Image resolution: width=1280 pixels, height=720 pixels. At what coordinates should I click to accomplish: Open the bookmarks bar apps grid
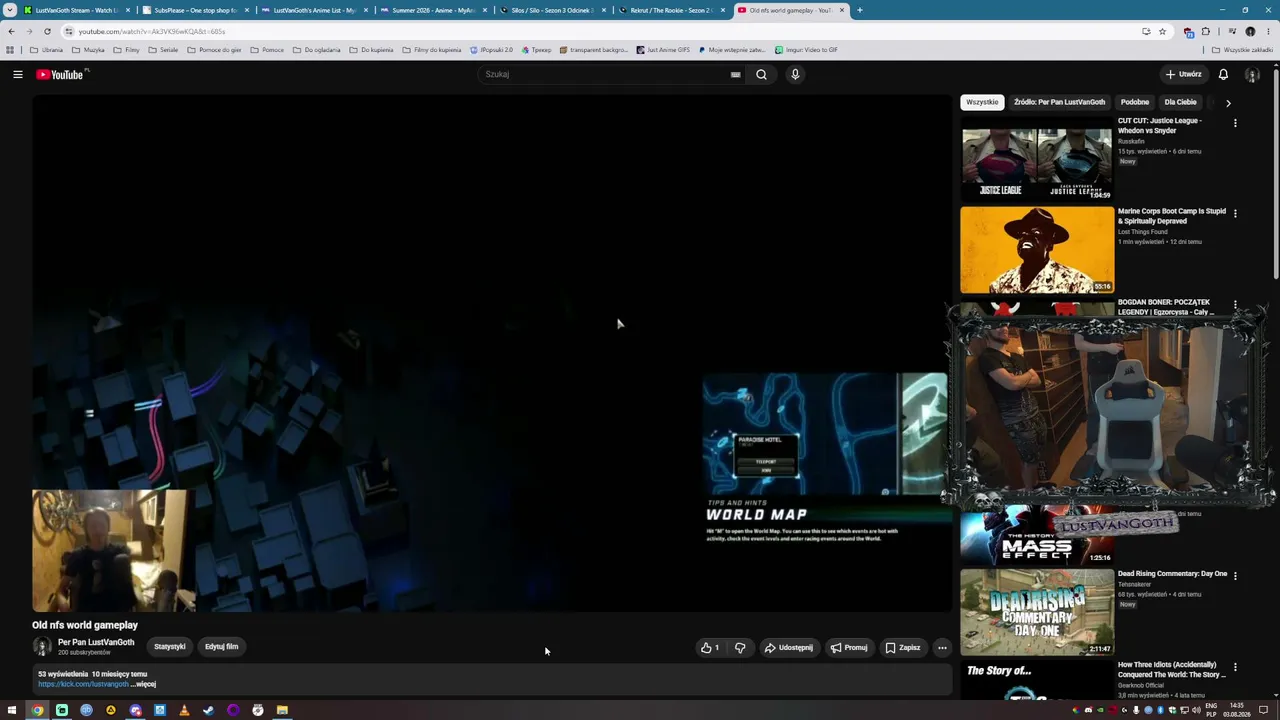point(10,50)
